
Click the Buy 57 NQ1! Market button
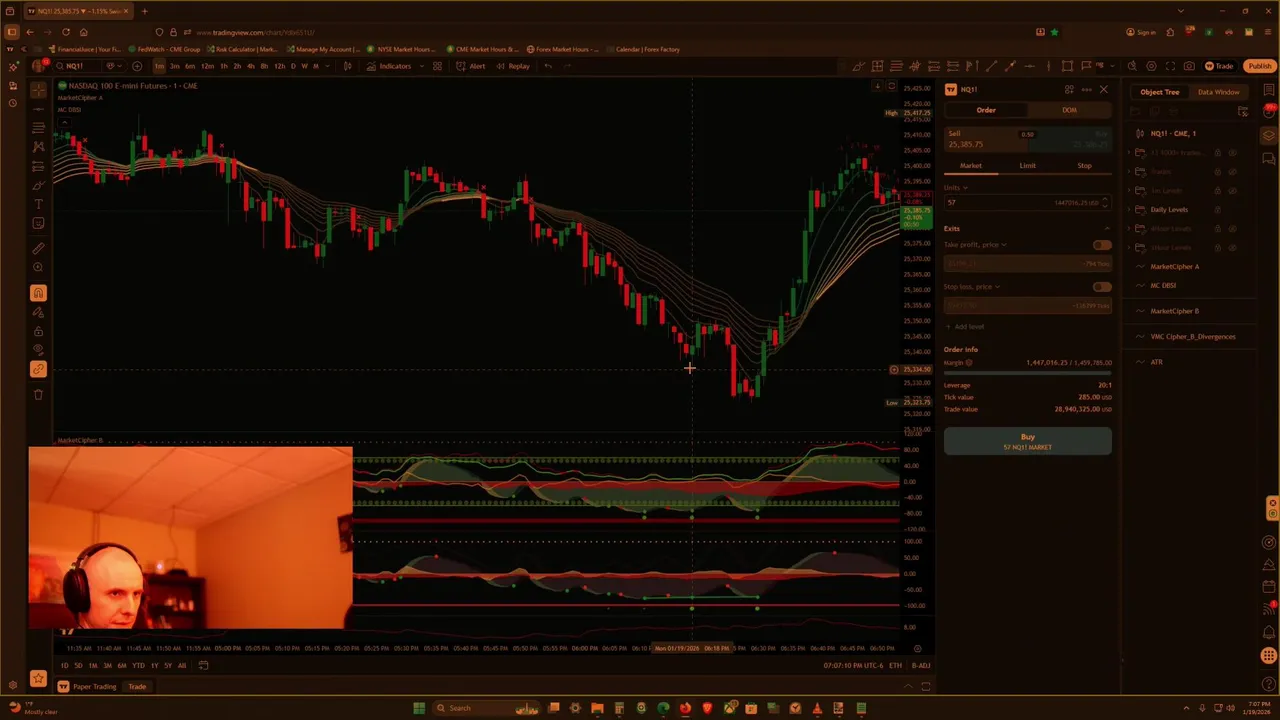point(1027,441)
